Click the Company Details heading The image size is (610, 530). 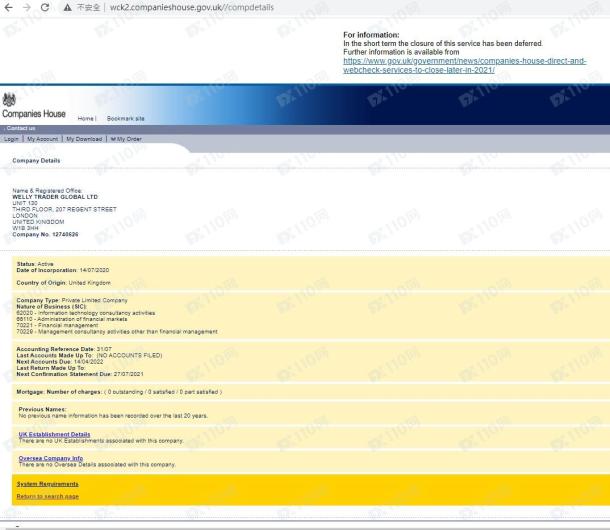36,160
